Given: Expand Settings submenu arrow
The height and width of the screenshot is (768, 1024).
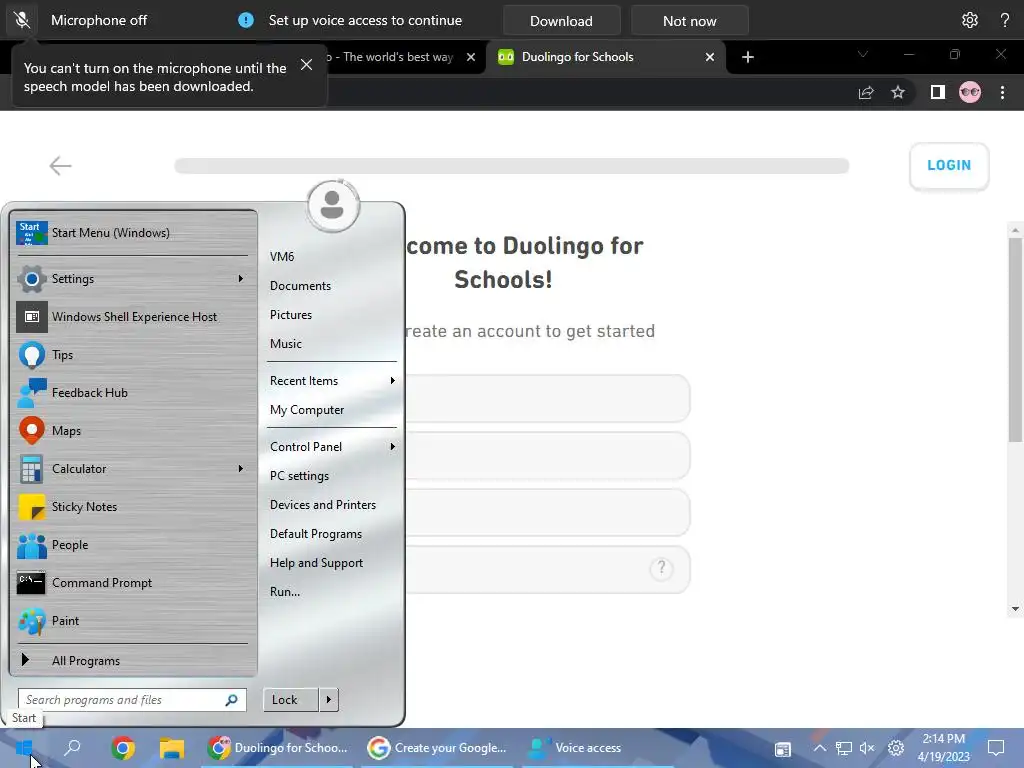Looking at the screenshot, I should point(240,279).
